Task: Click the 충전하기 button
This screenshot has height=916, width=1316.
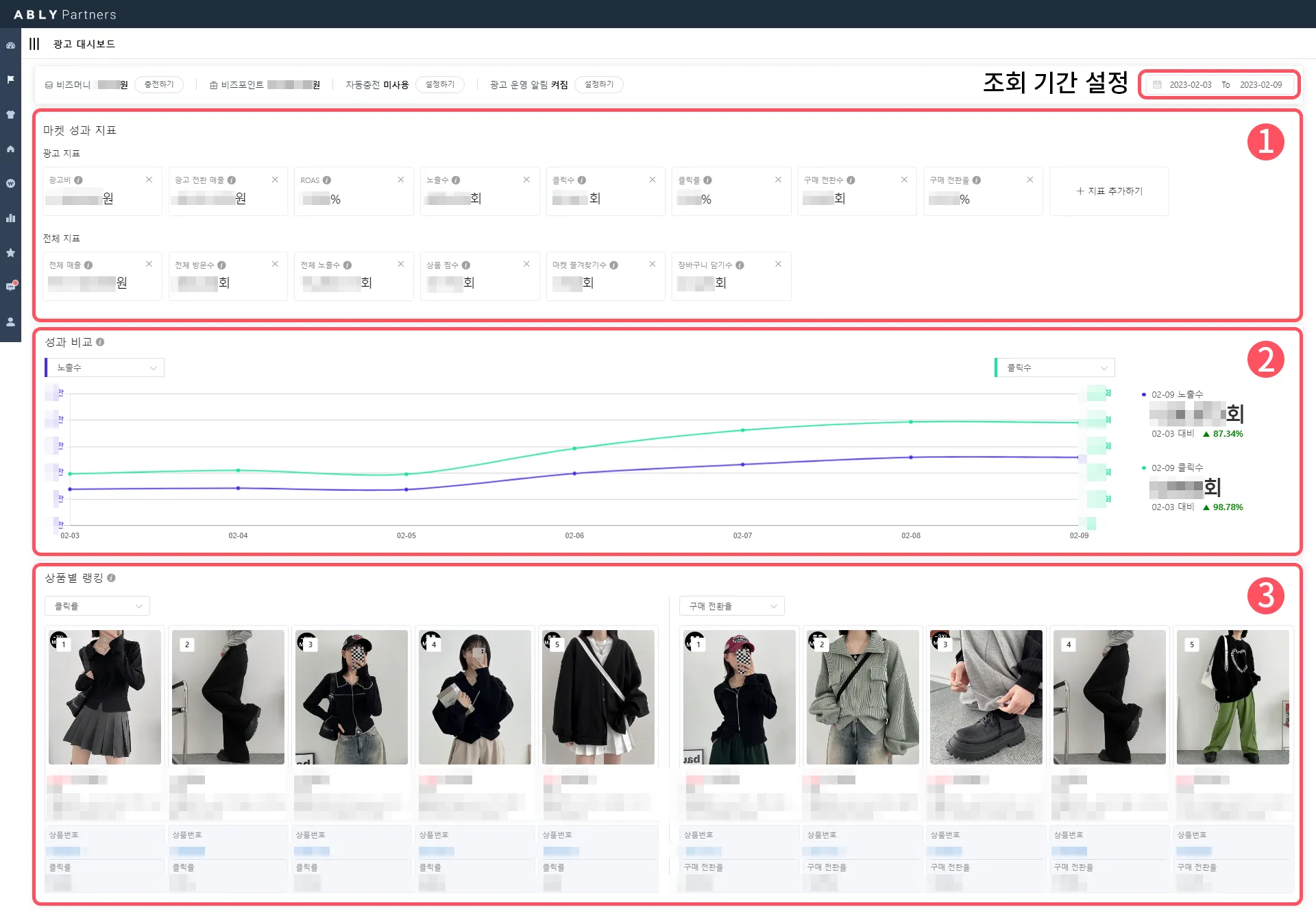Action: (159, 84)
